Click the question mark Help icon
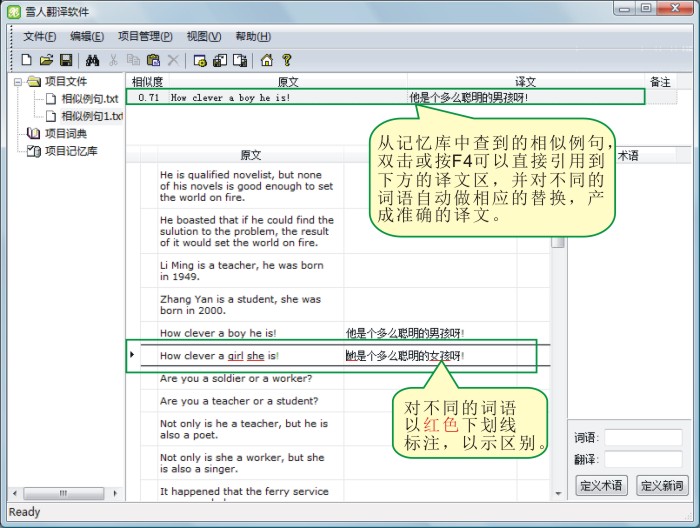Image resolution: width=700 pixels, height=528 pixels. 287,61
